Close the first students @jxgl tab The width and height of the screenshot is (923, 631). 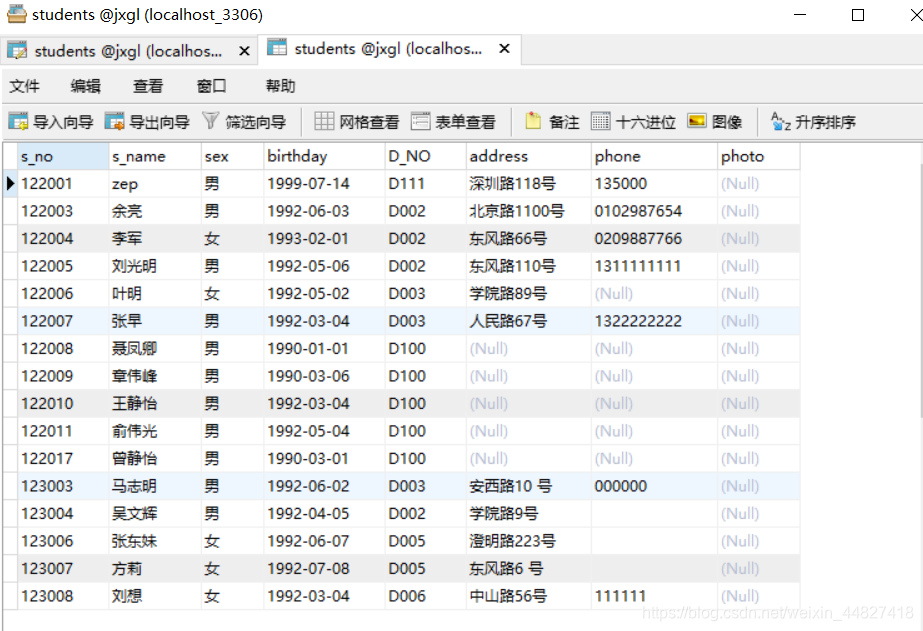pyautogui.click(x=244, y=51)
